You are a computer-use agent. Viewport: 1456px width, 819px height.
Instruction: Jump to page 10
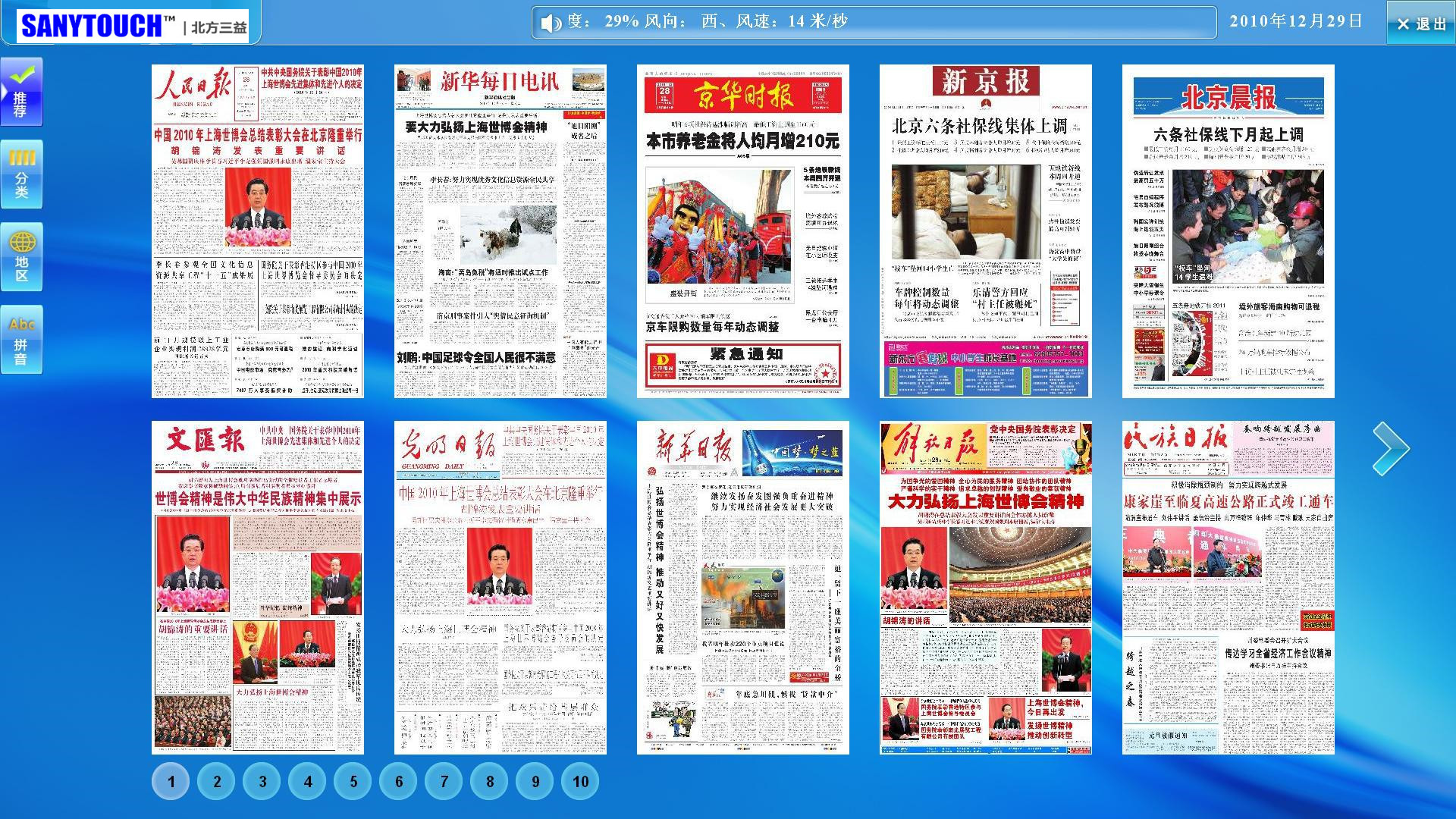click(581, 781)
